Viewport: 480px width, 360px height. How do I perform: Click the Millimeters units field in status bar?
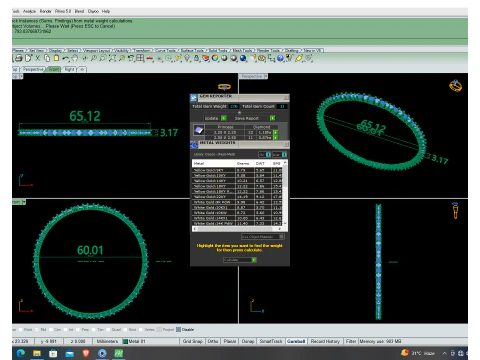[x=107, y=341]
